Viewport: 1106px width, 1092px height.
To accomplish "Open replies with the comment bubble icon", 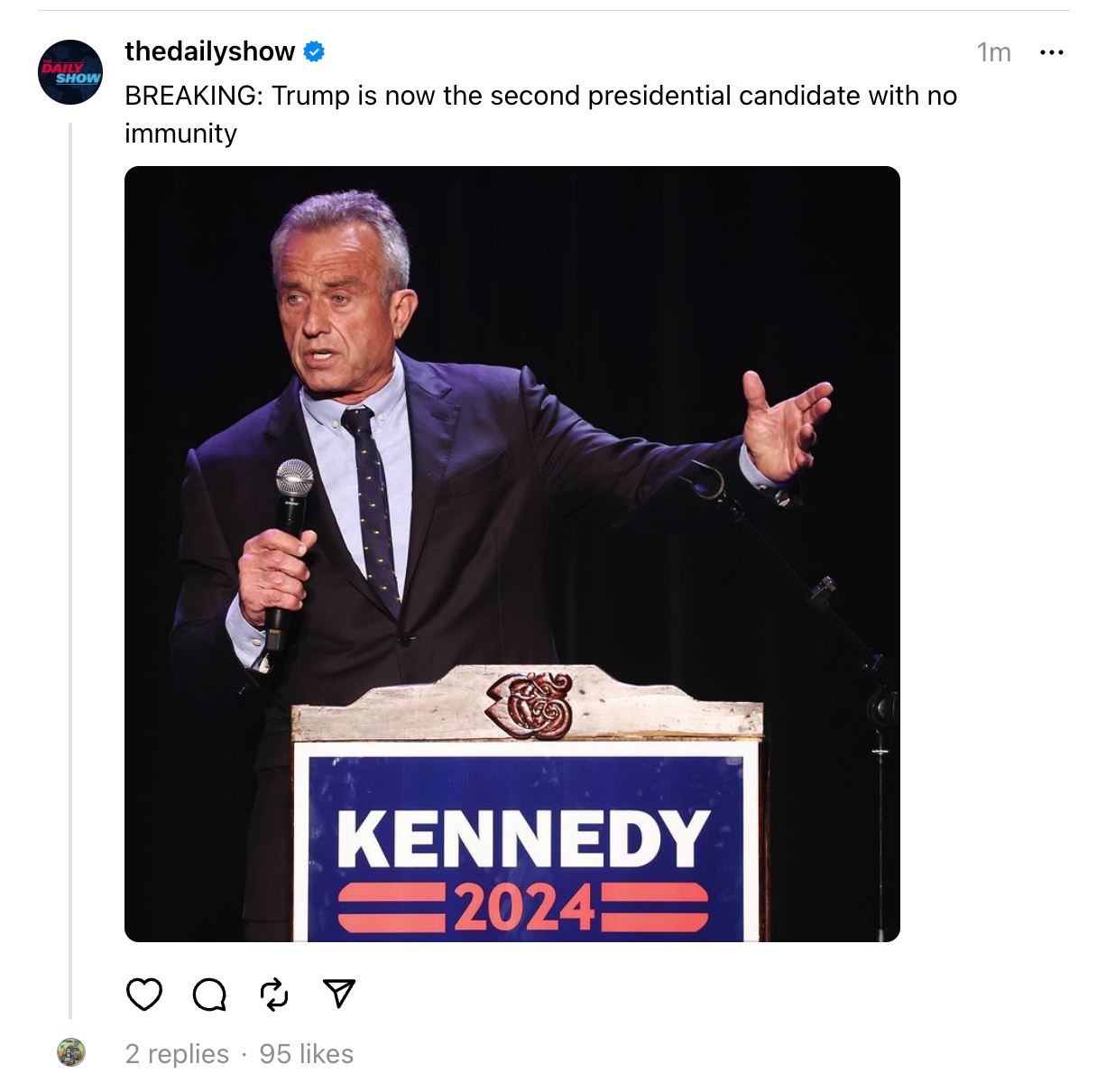I will [209, 995].
